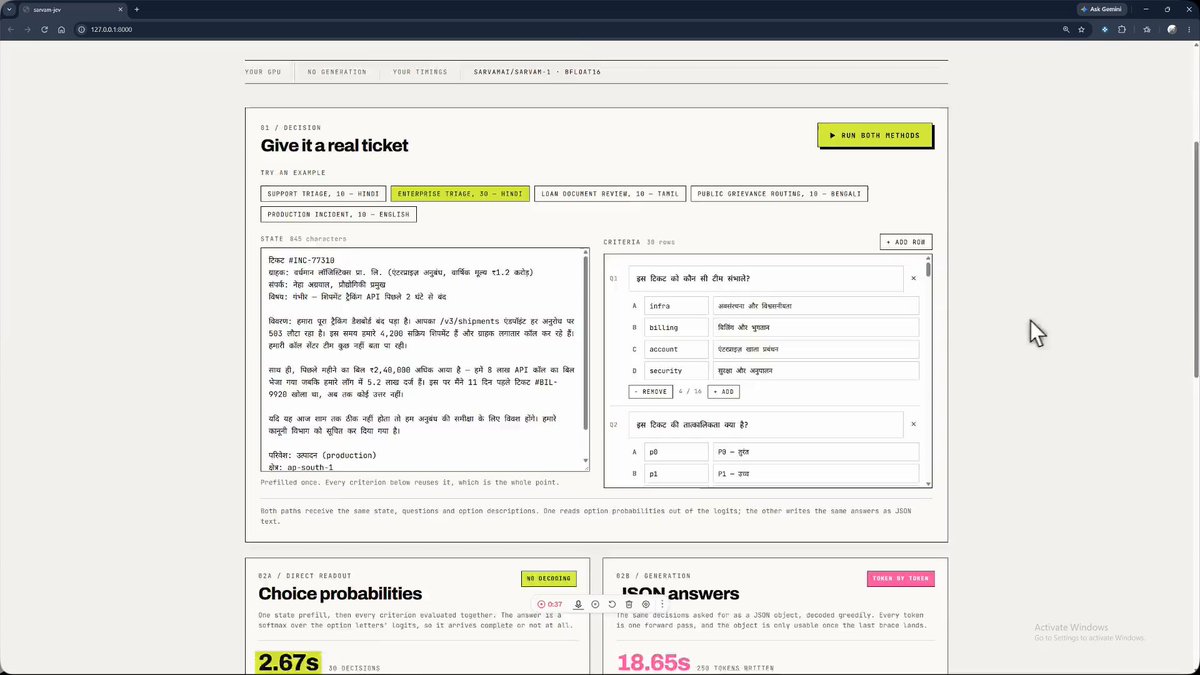Edit the Q2 question text field
The width and height of the screenshot is (1200, 675).
pos(766,425)
